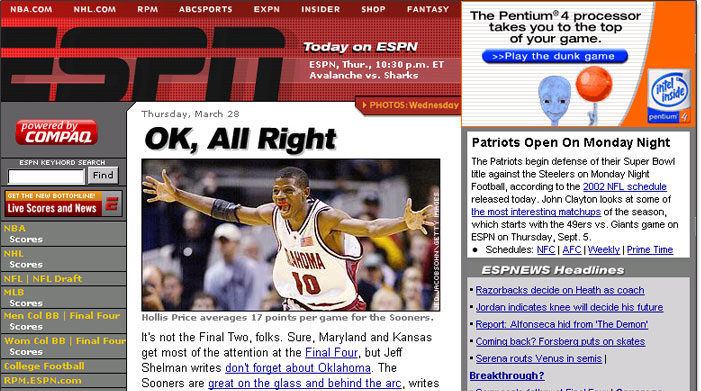Open the Final Four article link

331,353
